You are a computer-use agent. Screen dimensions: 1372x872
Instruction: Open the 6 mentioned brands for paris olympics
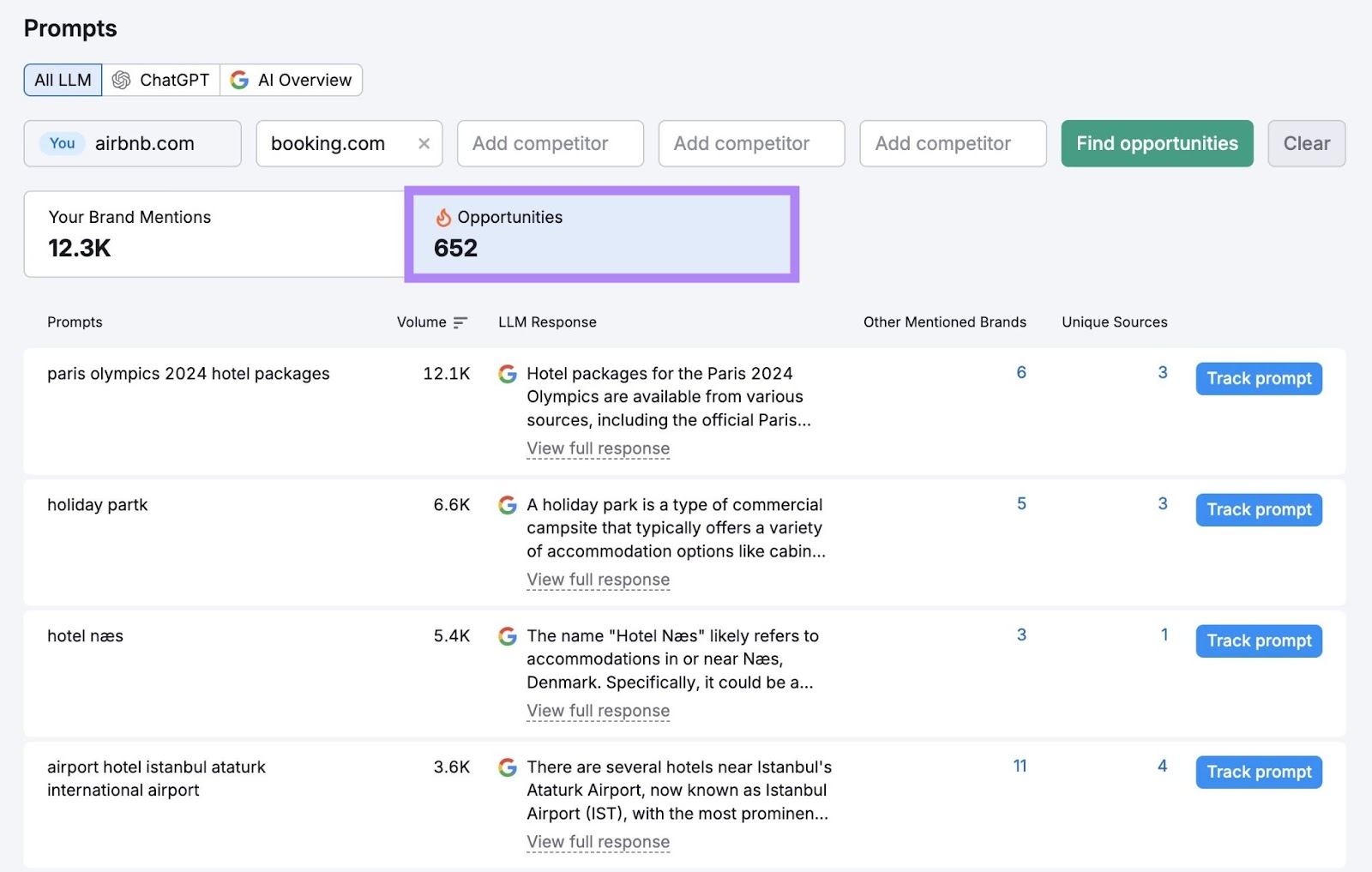tap(1020, 372)
